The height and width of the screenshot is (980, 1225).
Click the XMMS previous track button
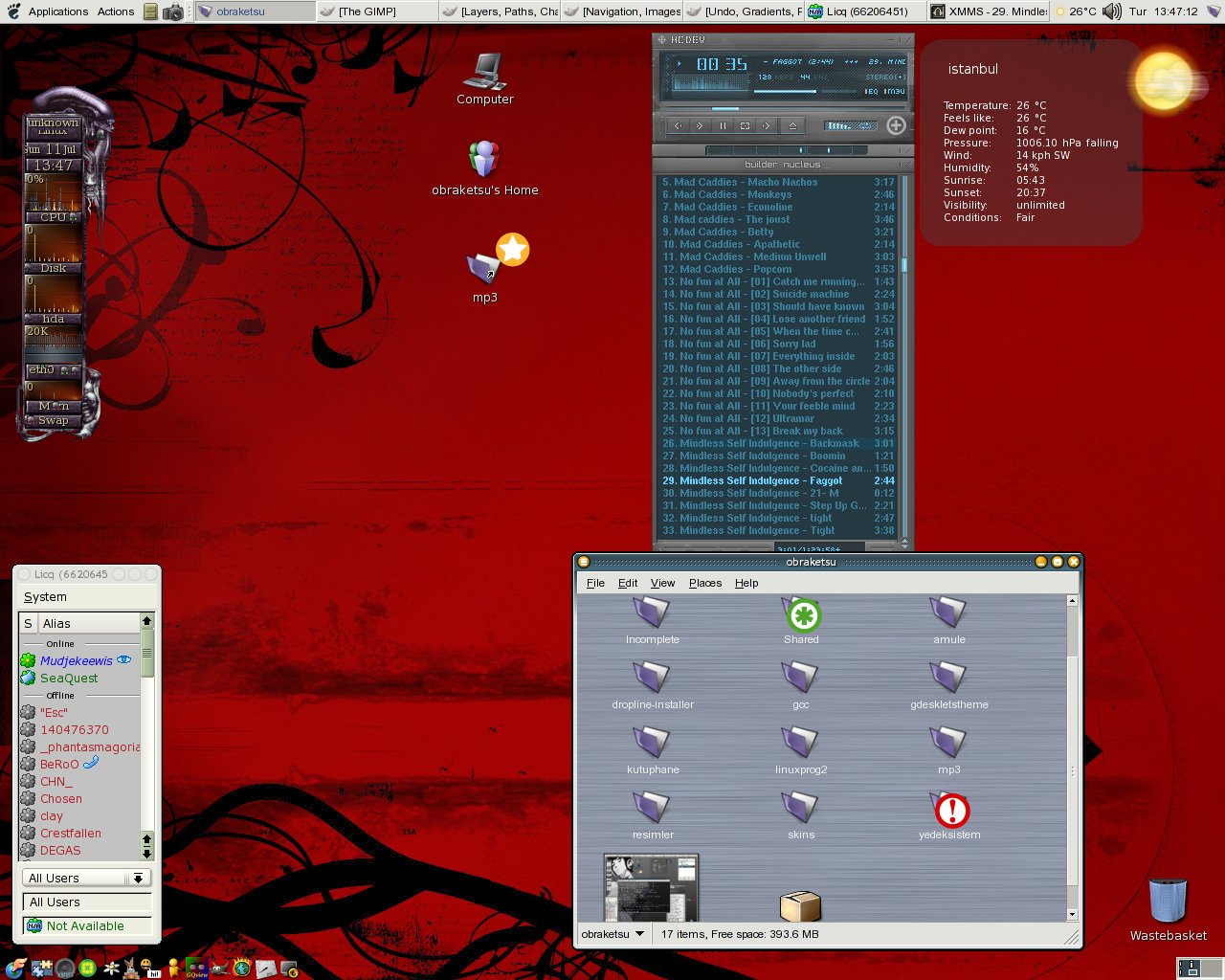[679, 126]
